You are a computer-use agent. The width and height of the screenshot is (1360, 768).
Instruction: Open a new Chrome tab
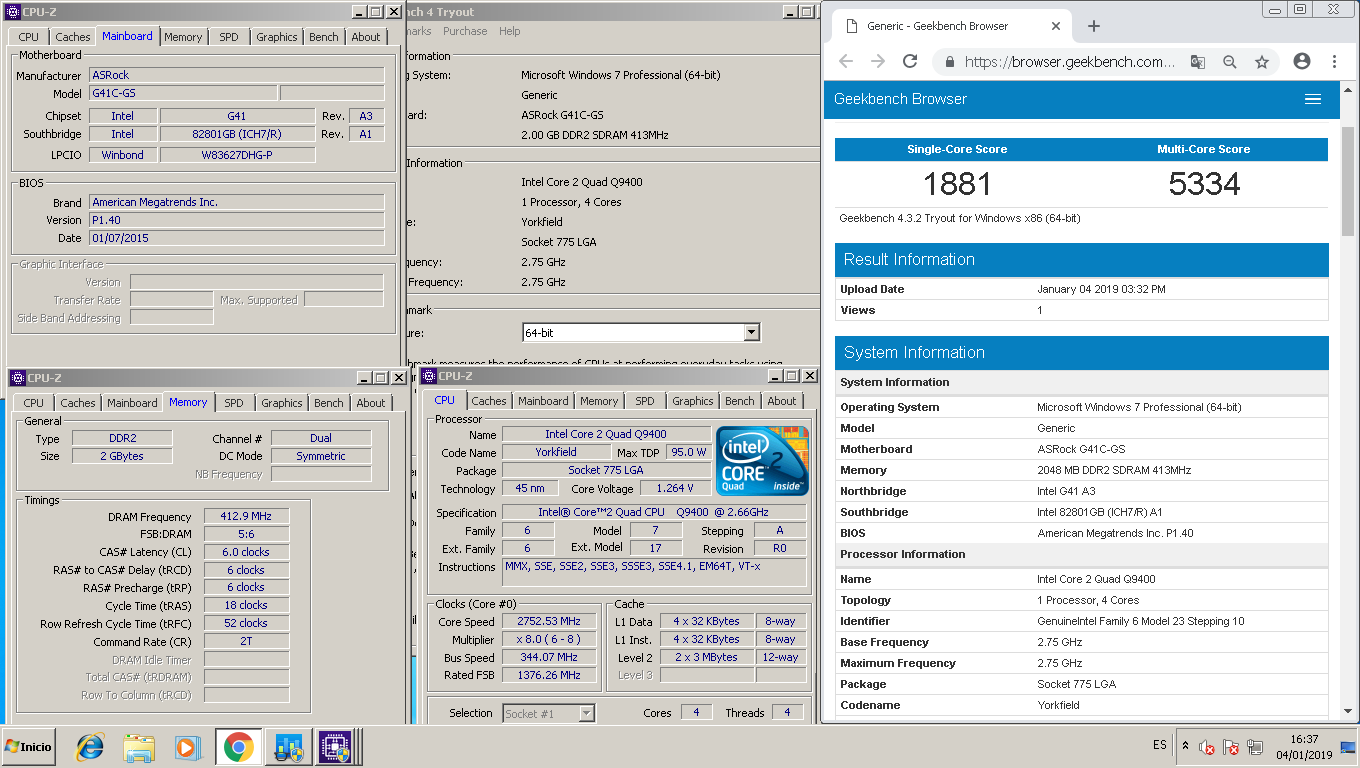(x=1093, y=26)
